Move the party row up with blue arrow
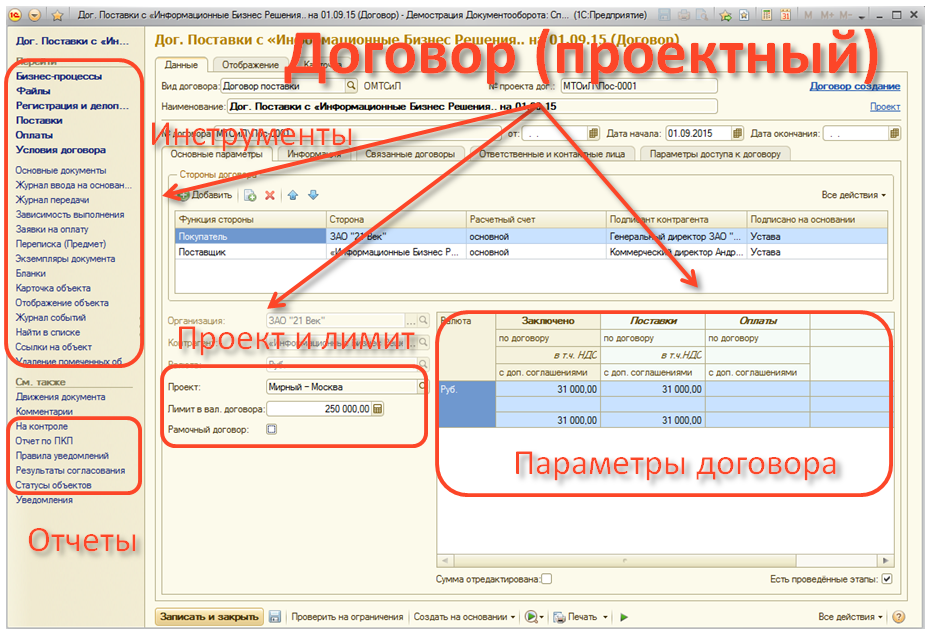This screenshot has height=633, width=930. click(x=293, y=195)
